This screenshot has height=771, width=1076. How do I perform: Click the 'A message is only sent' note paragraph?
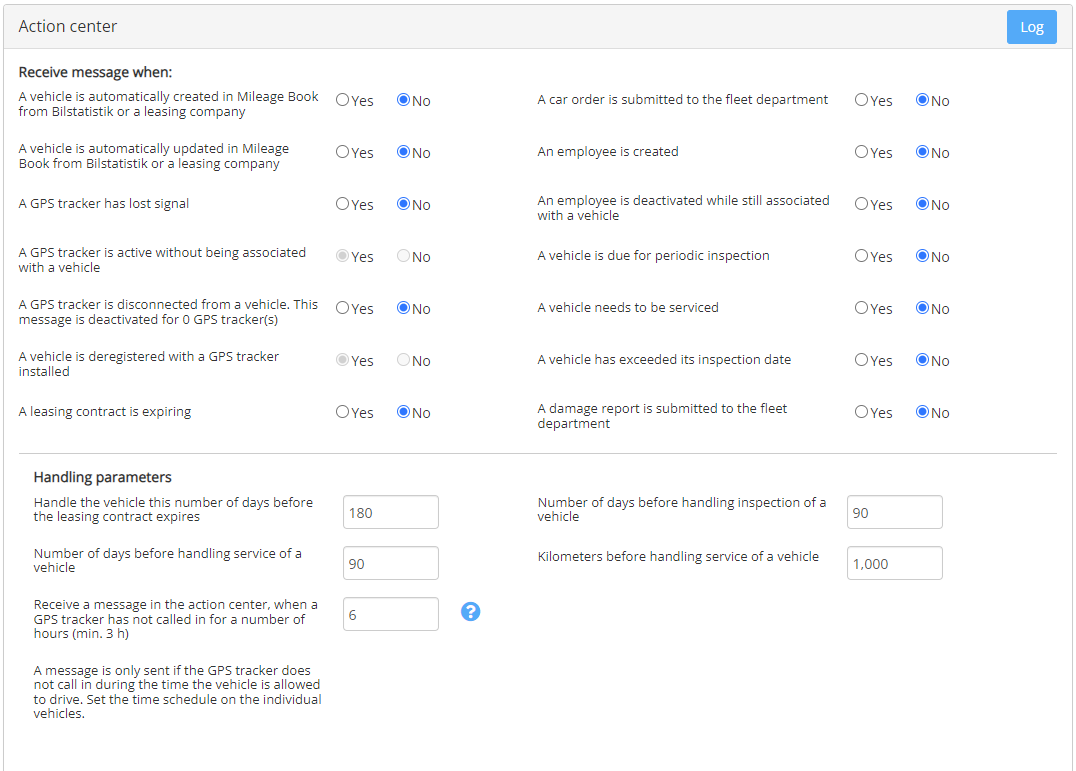pos(177,691)
